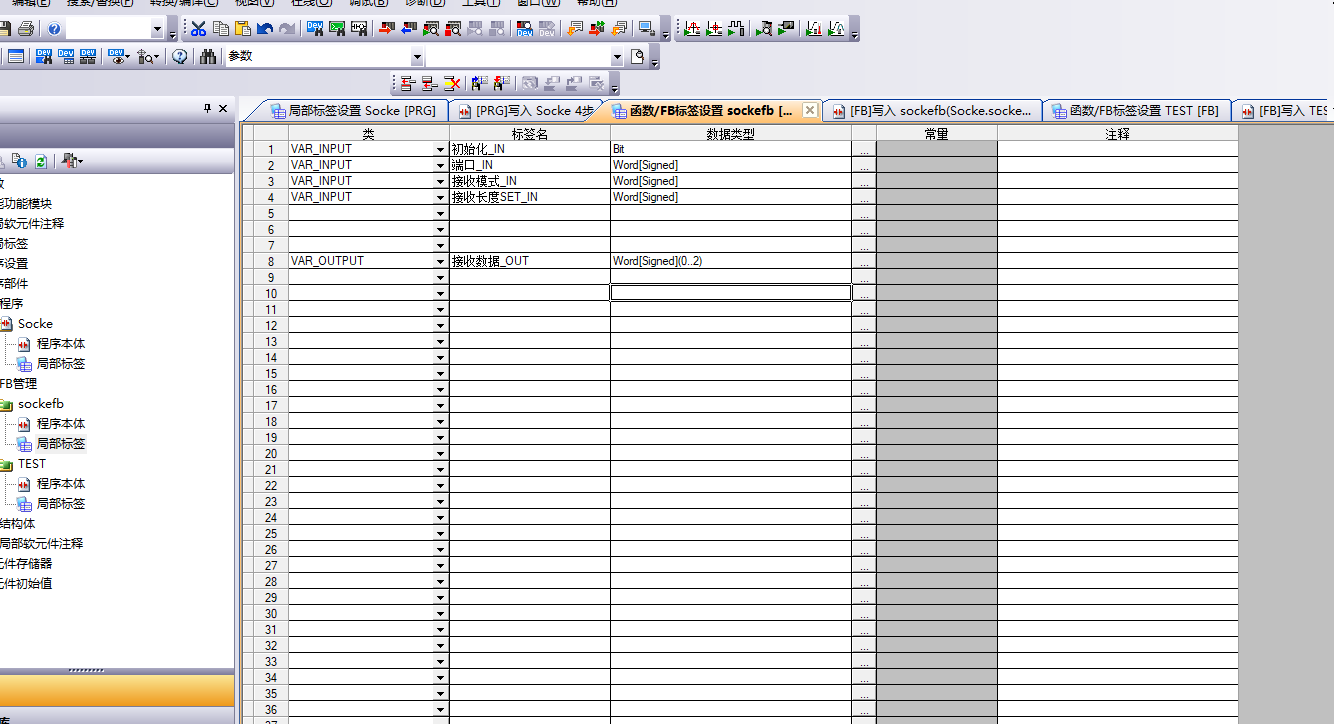Click the Write to PLC red arrow icon
The image size is (1334, 724).
click(387, 29)
